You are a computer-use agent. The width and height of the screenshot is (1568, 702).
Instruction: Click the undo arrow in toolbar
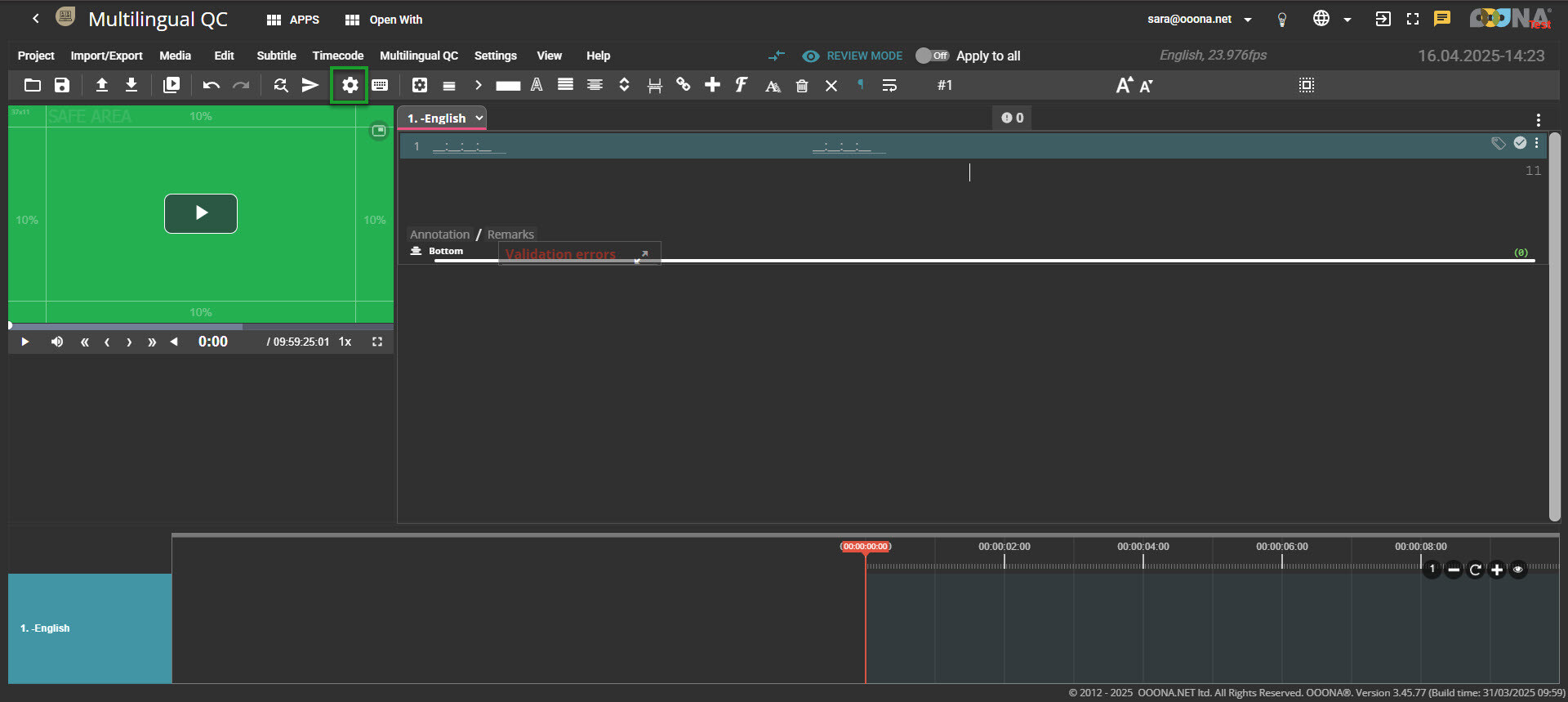(x=211, y=85)
